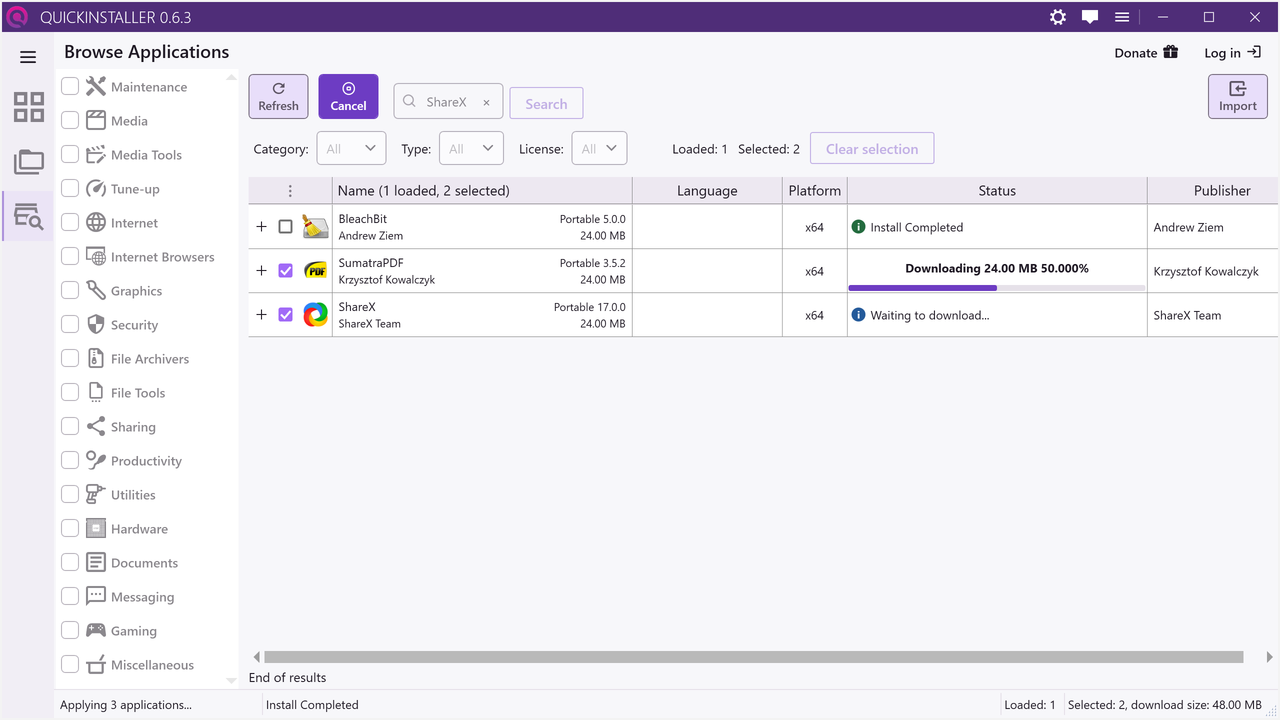Uncheck the ShareX row checkbox
1280x720 pixels.
[x=285, y=314]
